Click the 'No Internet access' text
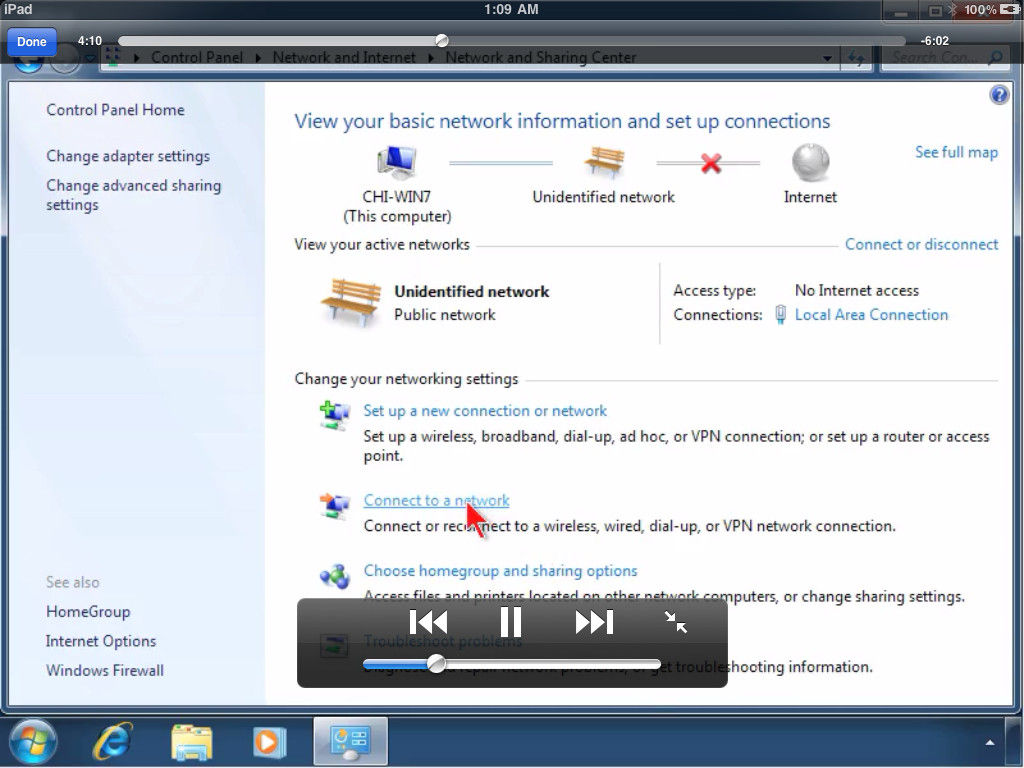 click(x=857, y=291)
